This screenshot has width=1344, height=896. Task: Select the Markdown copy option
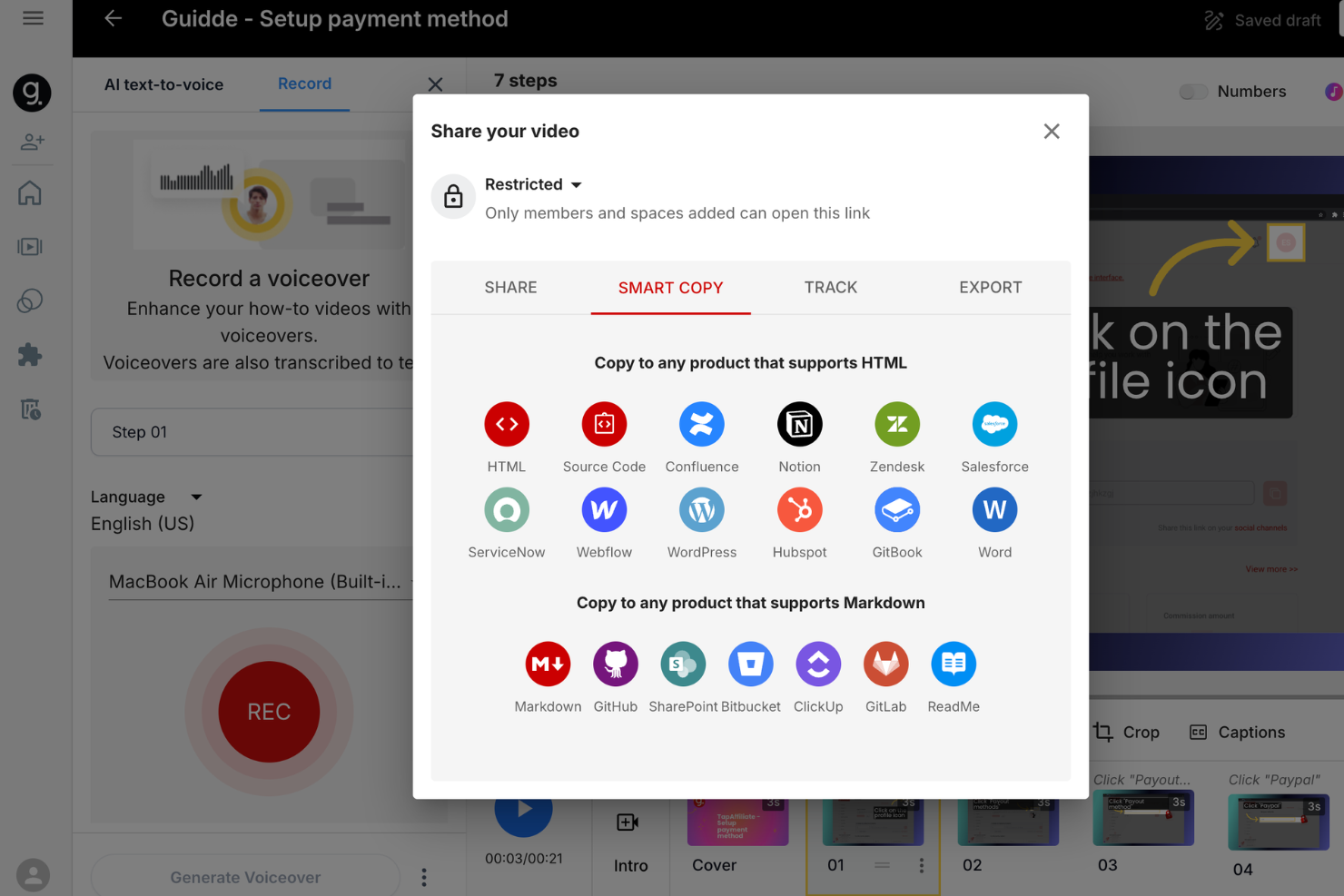tap(548, 664)
